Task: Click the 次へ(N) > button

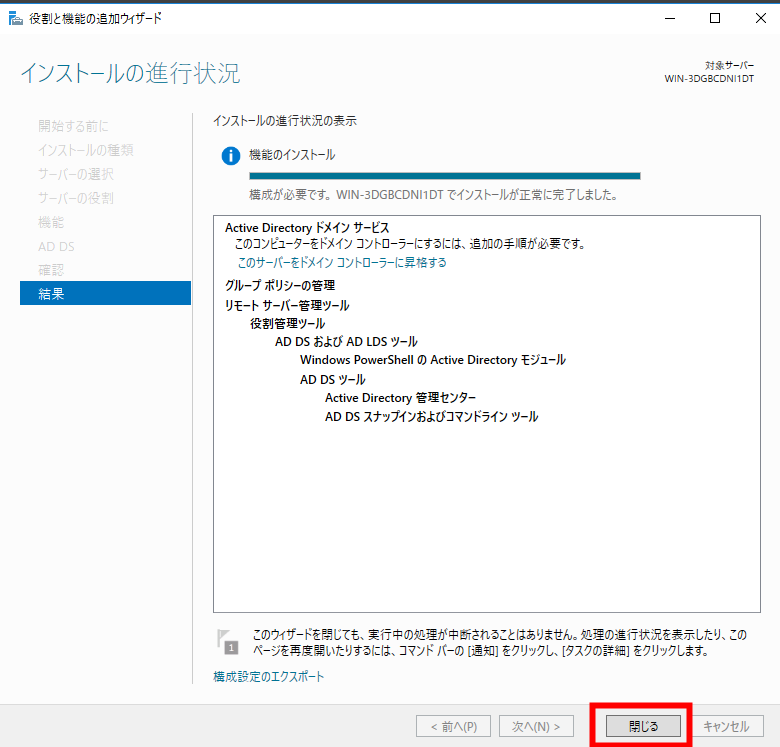Action: tap(536, 726)
